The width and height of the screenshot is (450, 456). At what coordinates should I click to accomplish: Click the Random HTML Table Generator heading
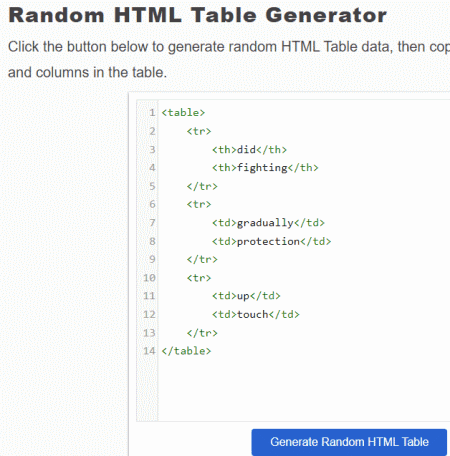(x=197, y=15)
